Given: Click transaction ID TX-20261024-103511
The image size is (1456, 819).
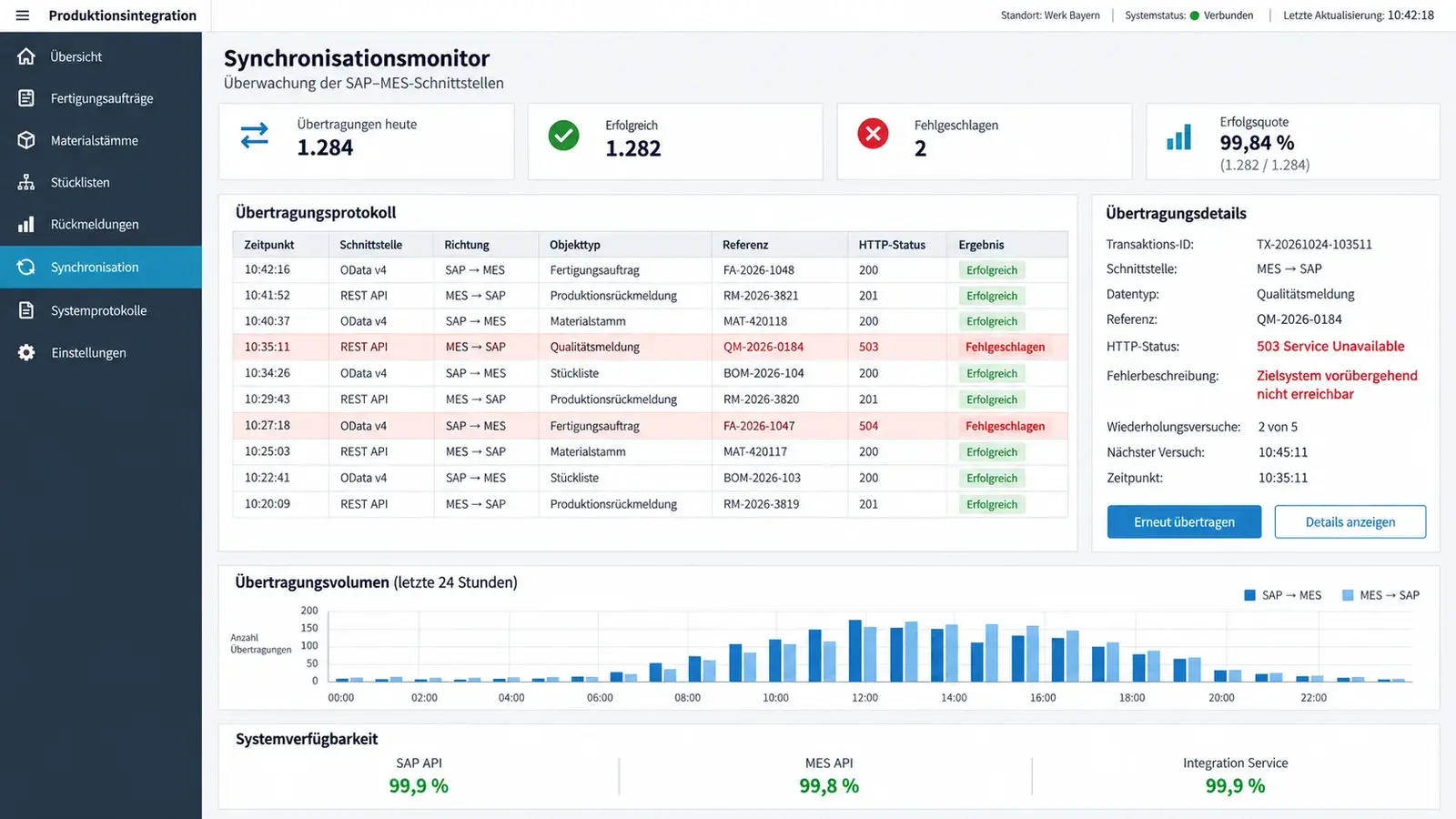Looking at the screenshot, I should (1314, 244).
